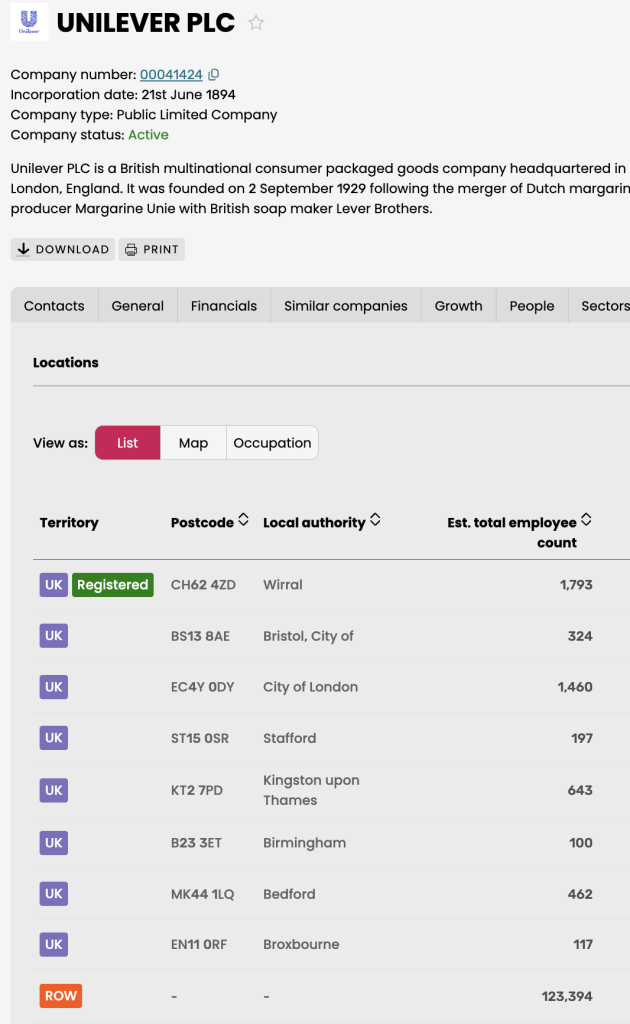Open the Contacts tab
This screenshot has width=630, height=1024.
[x=54, y=306]
